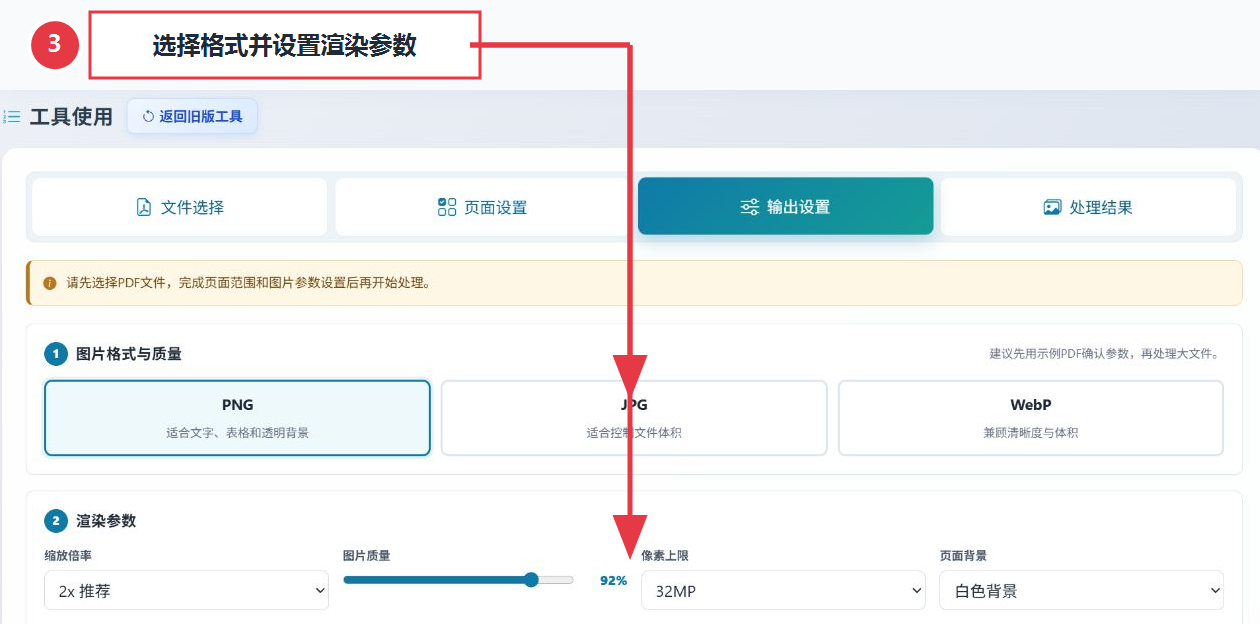1260x624 pixels.
Task: Click the 返回旧版工具 button
Action: (x=192, y=116)
